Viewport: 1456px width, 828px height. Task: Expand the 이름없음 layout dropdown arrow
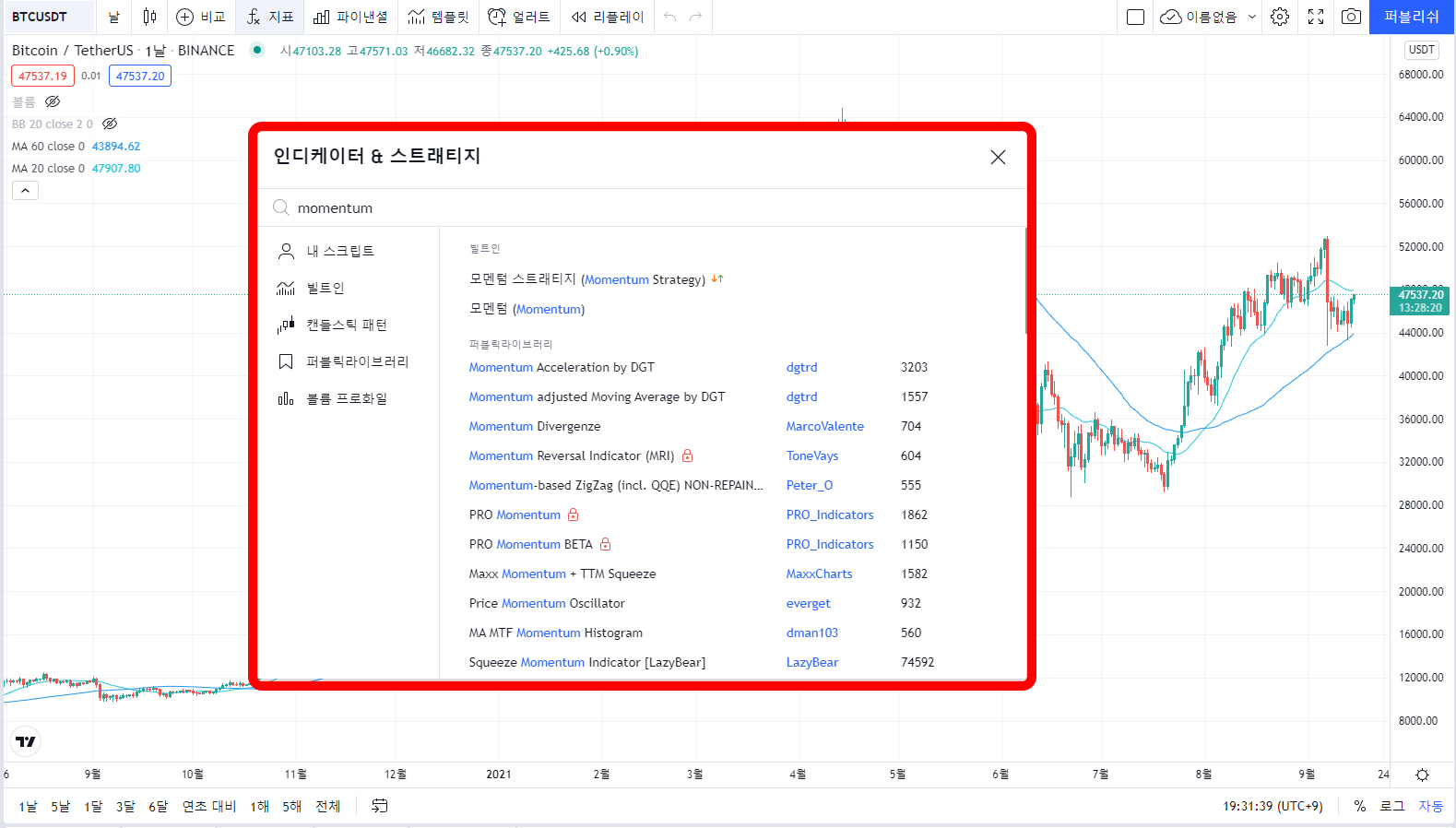point(1251,17)
